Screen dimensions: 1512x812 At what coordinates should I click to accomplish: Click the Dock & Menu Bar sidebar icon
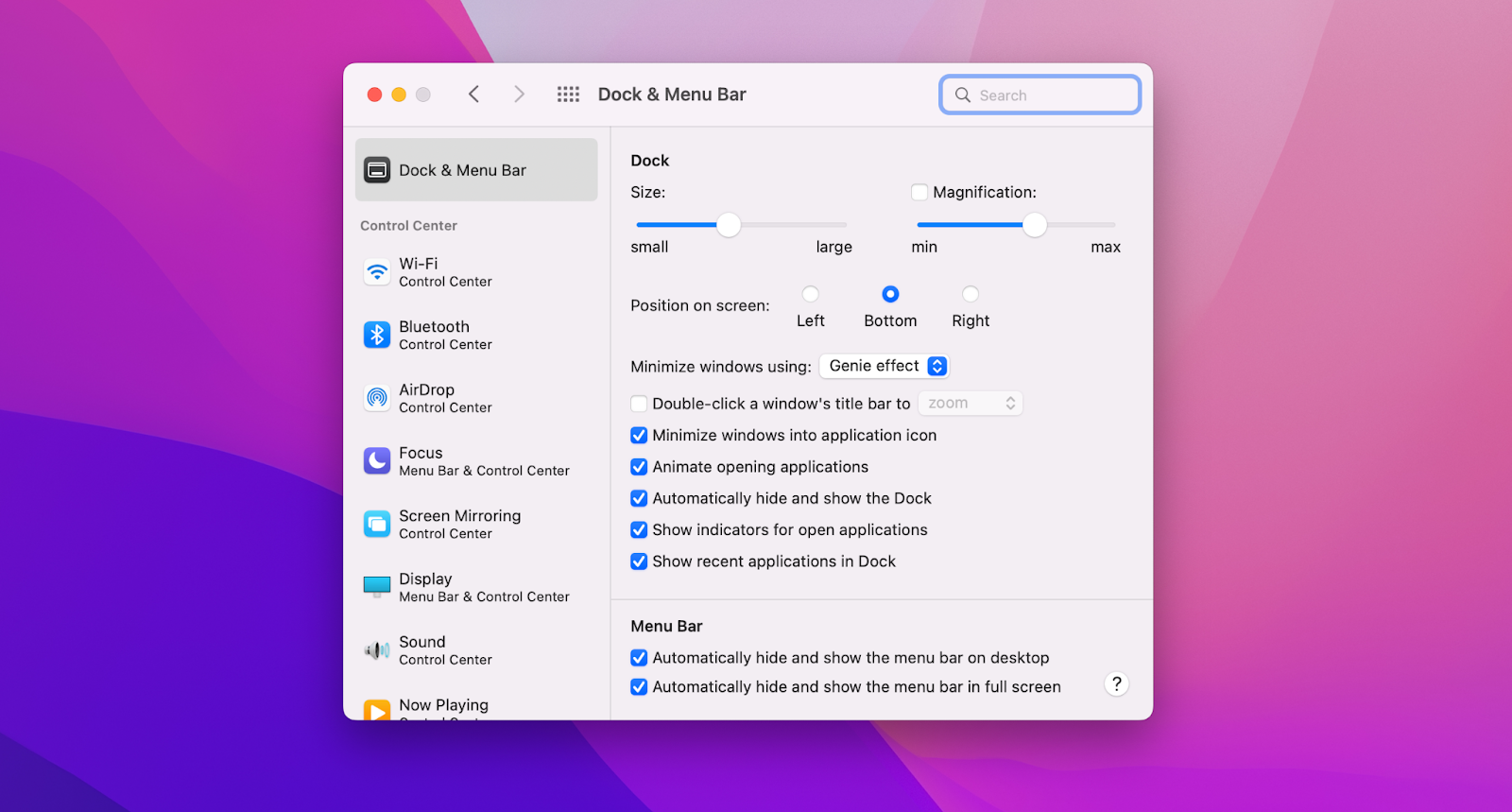click(x=377, y=170)
